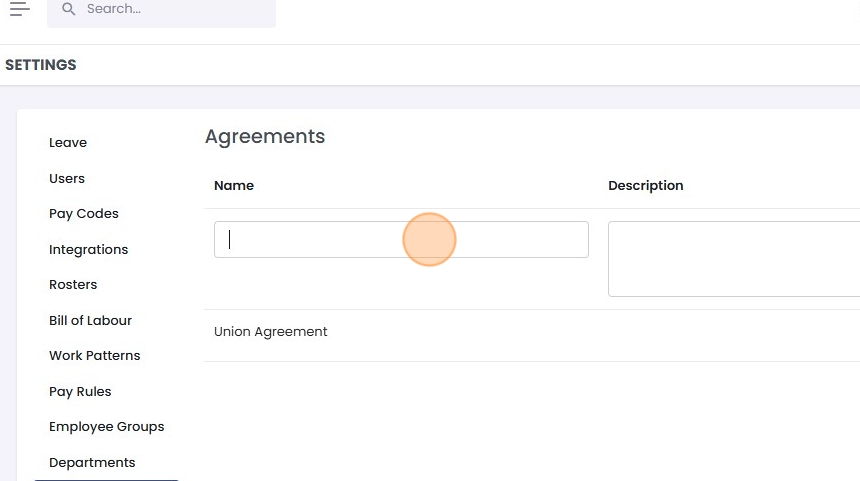Screen dimensions: 860x481
Task: Open the Users settings section
Action: pos(67,179)
